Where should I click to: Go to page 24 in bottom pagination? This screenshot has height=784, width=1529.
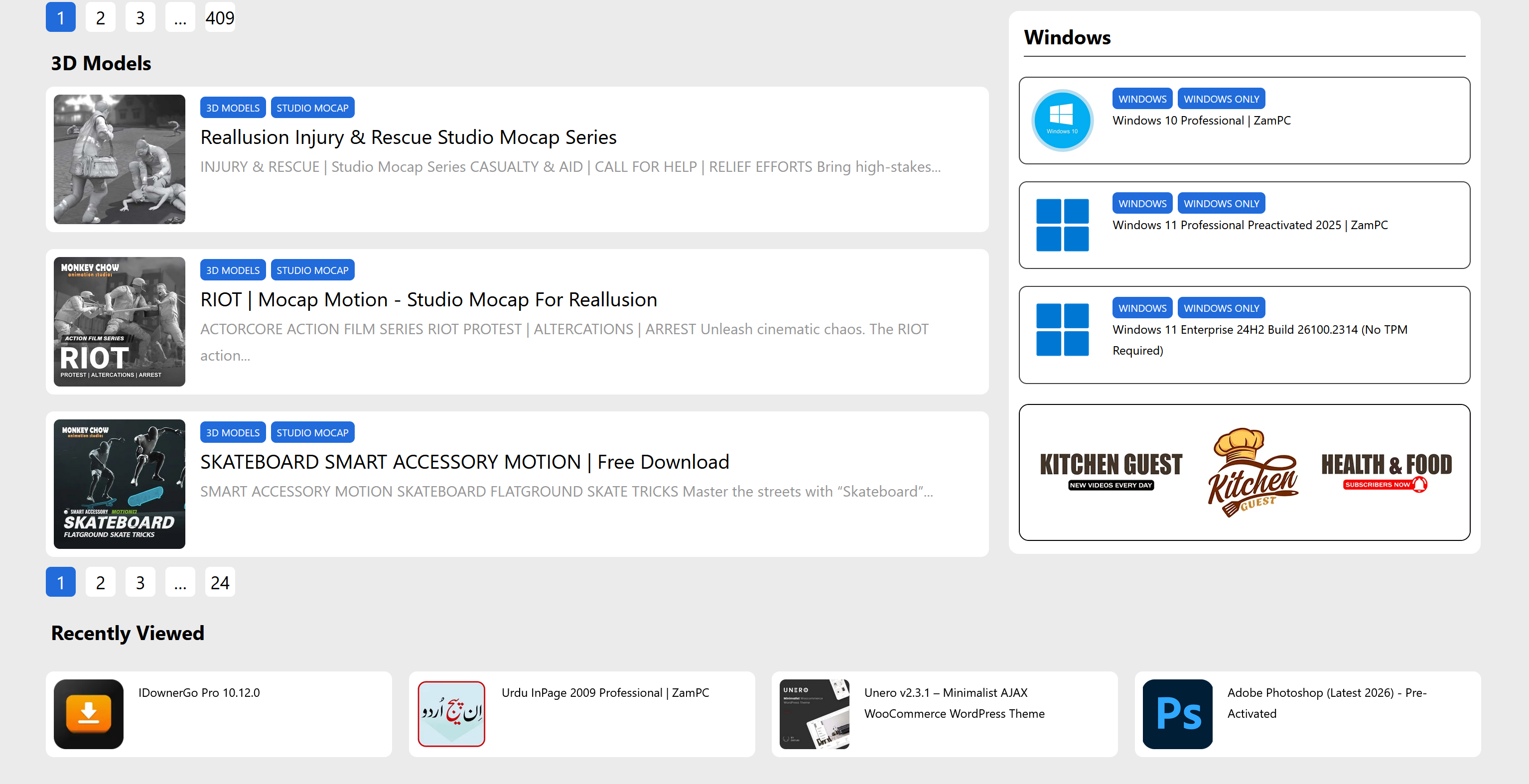(x=220, y=582)
